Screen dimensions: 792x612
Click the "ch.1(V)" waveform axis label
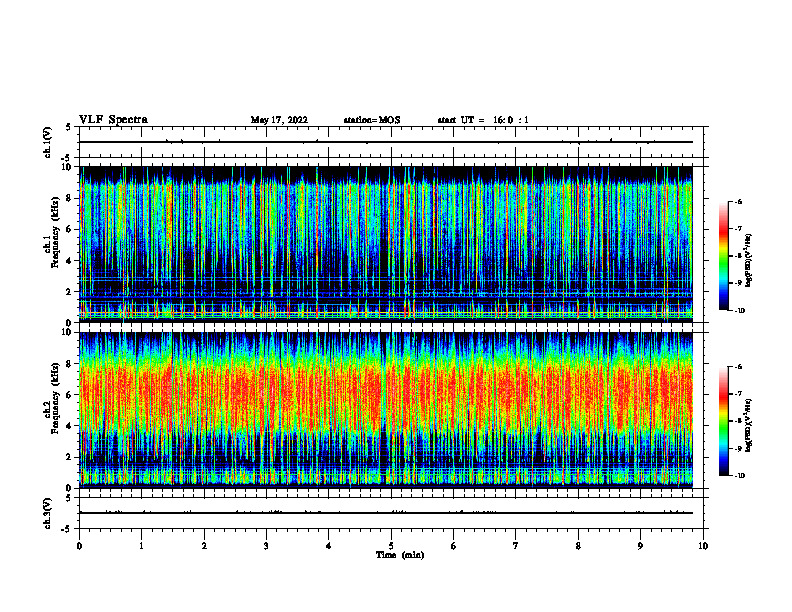click(x=48, y=142)
